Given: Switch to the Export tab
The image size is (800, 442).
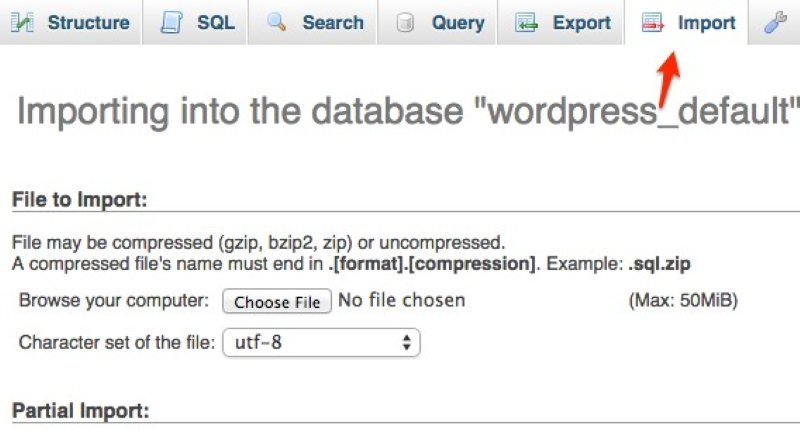Looking at the screenshot, I should [x=580, y=22].
